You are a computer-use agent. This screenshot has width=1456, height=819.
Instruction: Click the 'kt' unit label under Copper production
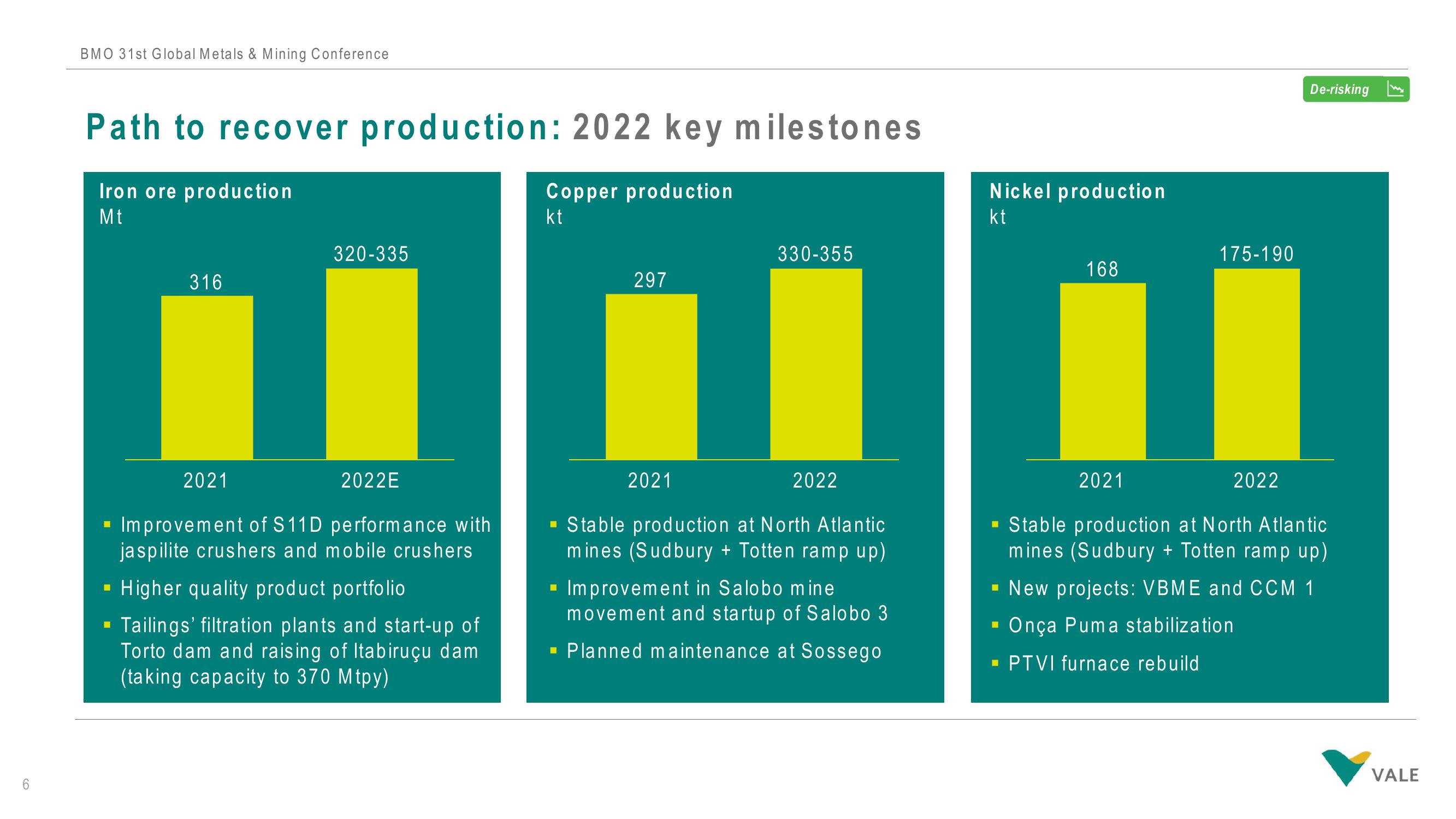pos(554,217)
